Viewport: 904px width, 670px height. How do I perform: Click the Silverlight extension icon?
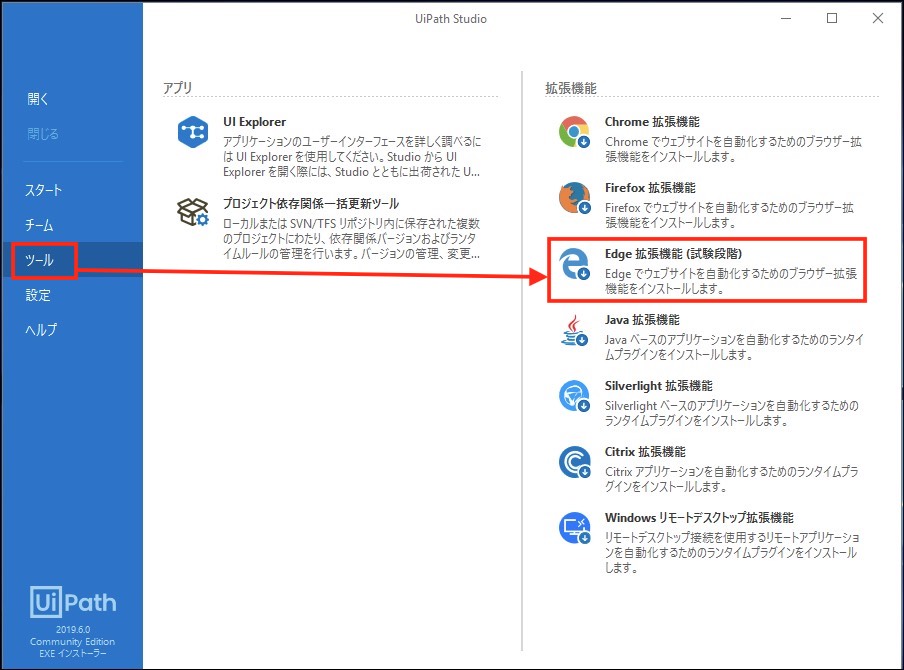click(x=574, y=397)
